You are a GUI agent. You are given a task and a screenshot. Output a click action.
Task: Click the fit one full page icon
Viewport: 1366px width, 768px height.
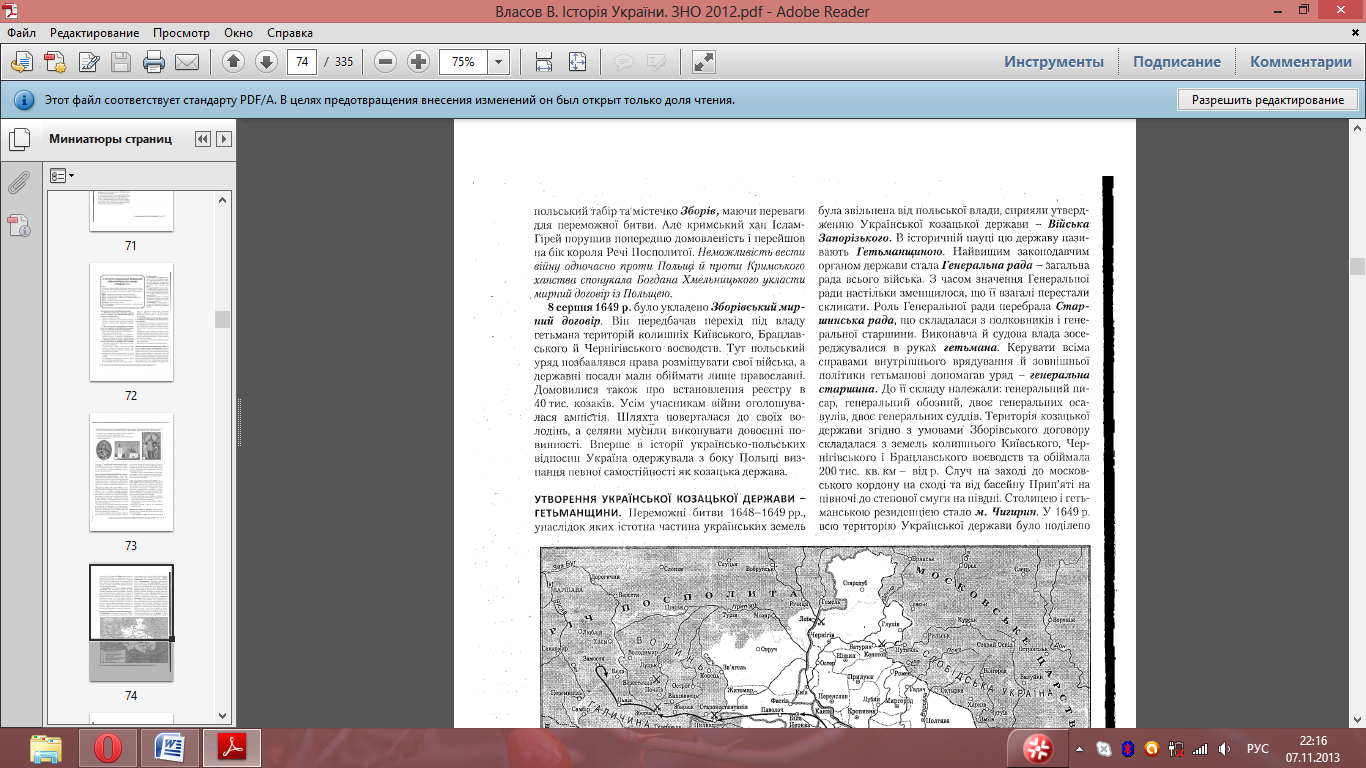[x=577, y=62]
